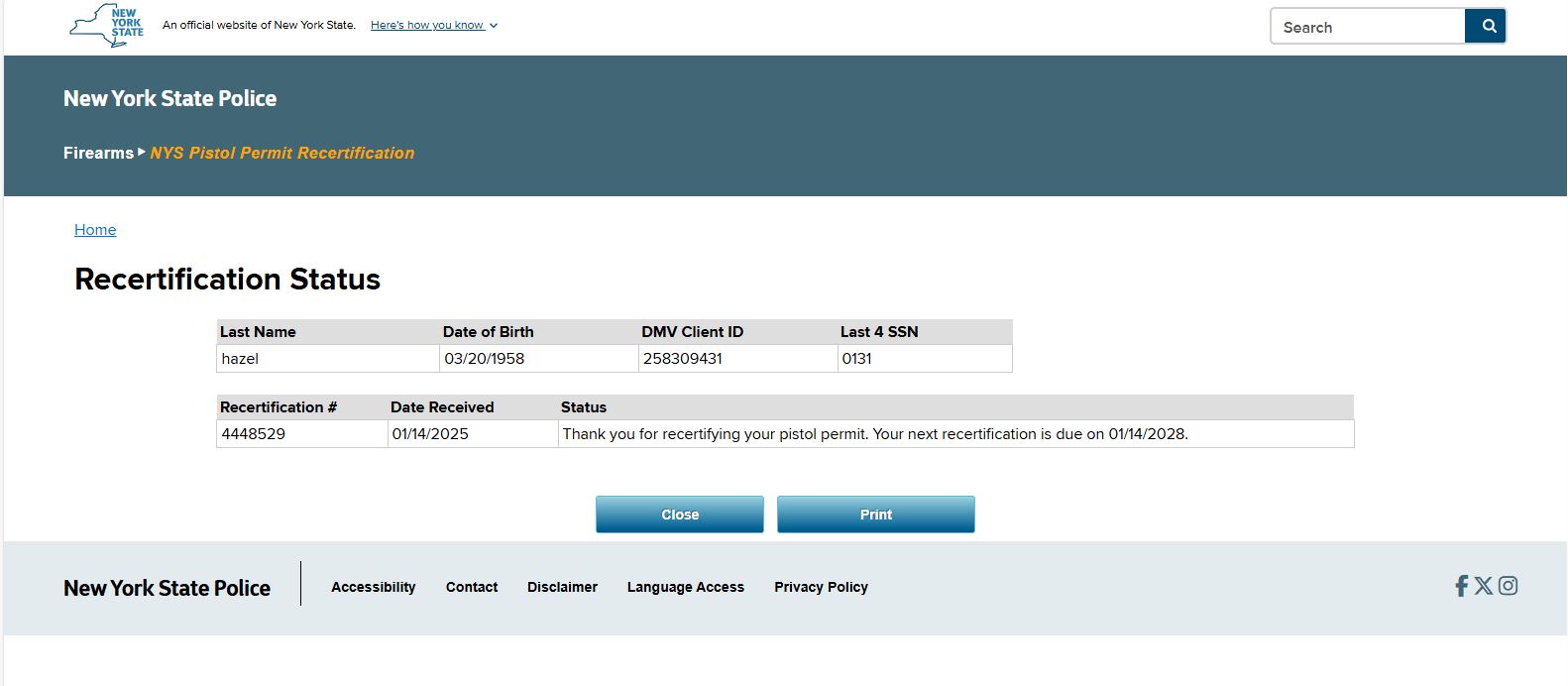Open the Facebook social icon

1461,586
